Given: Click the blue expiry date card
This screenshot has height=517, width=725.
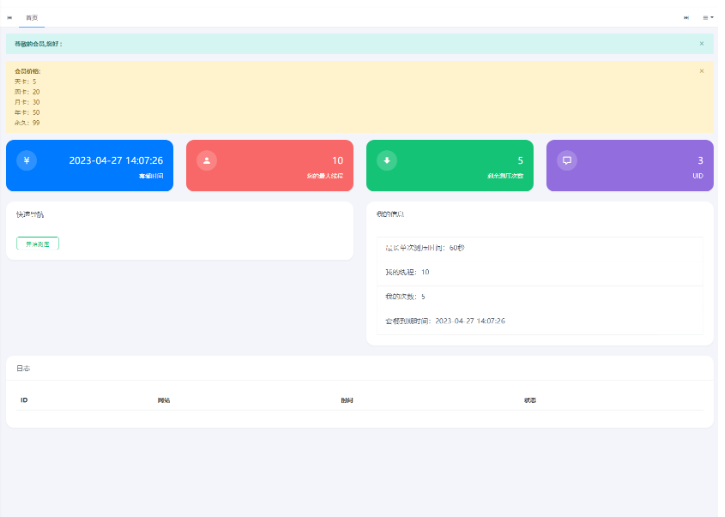Looking at the screenshot, I should tap(90, 165).
